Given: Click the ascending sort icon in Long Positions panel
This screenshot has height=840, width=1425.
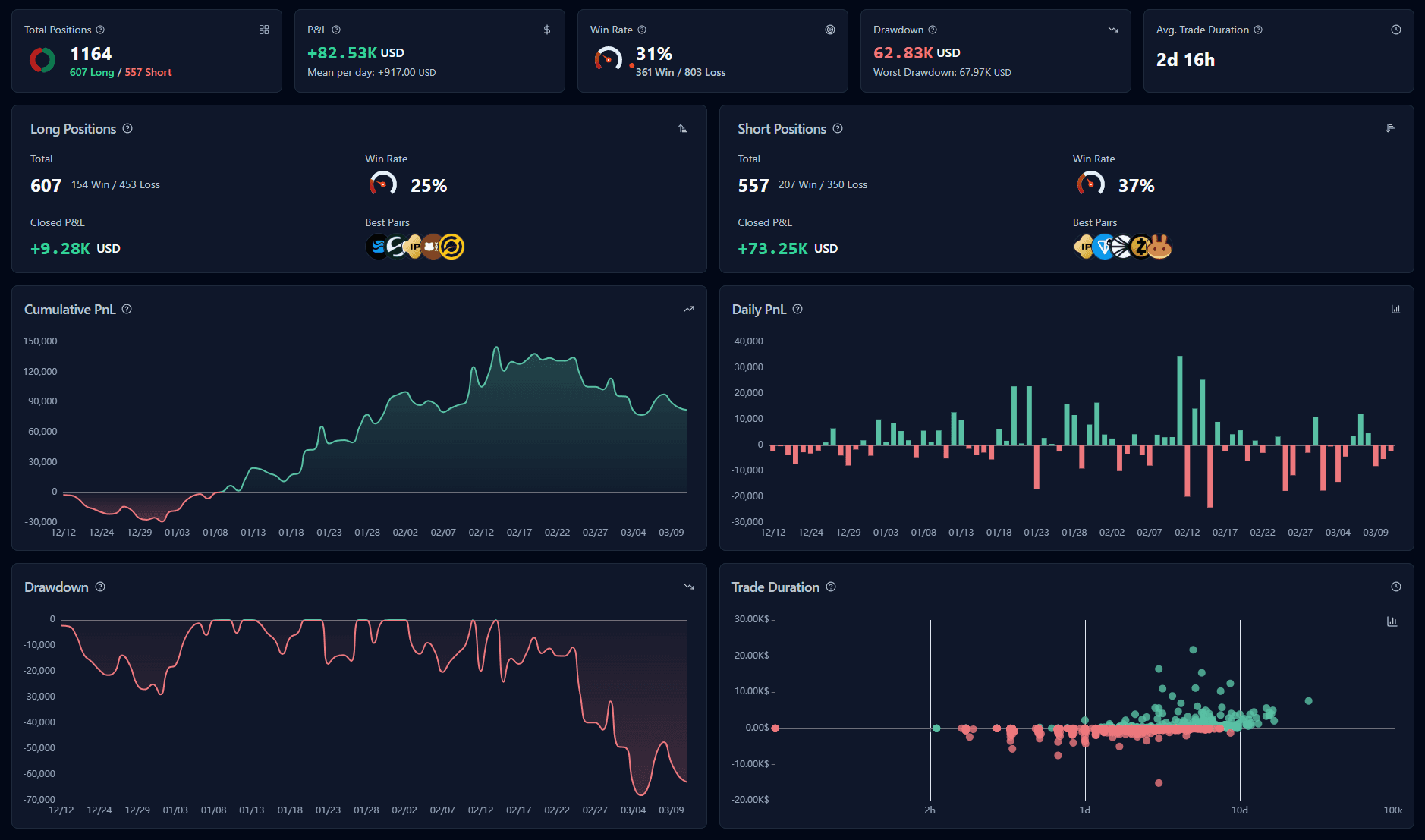Looking at the screenshot, I should [682, 129].
